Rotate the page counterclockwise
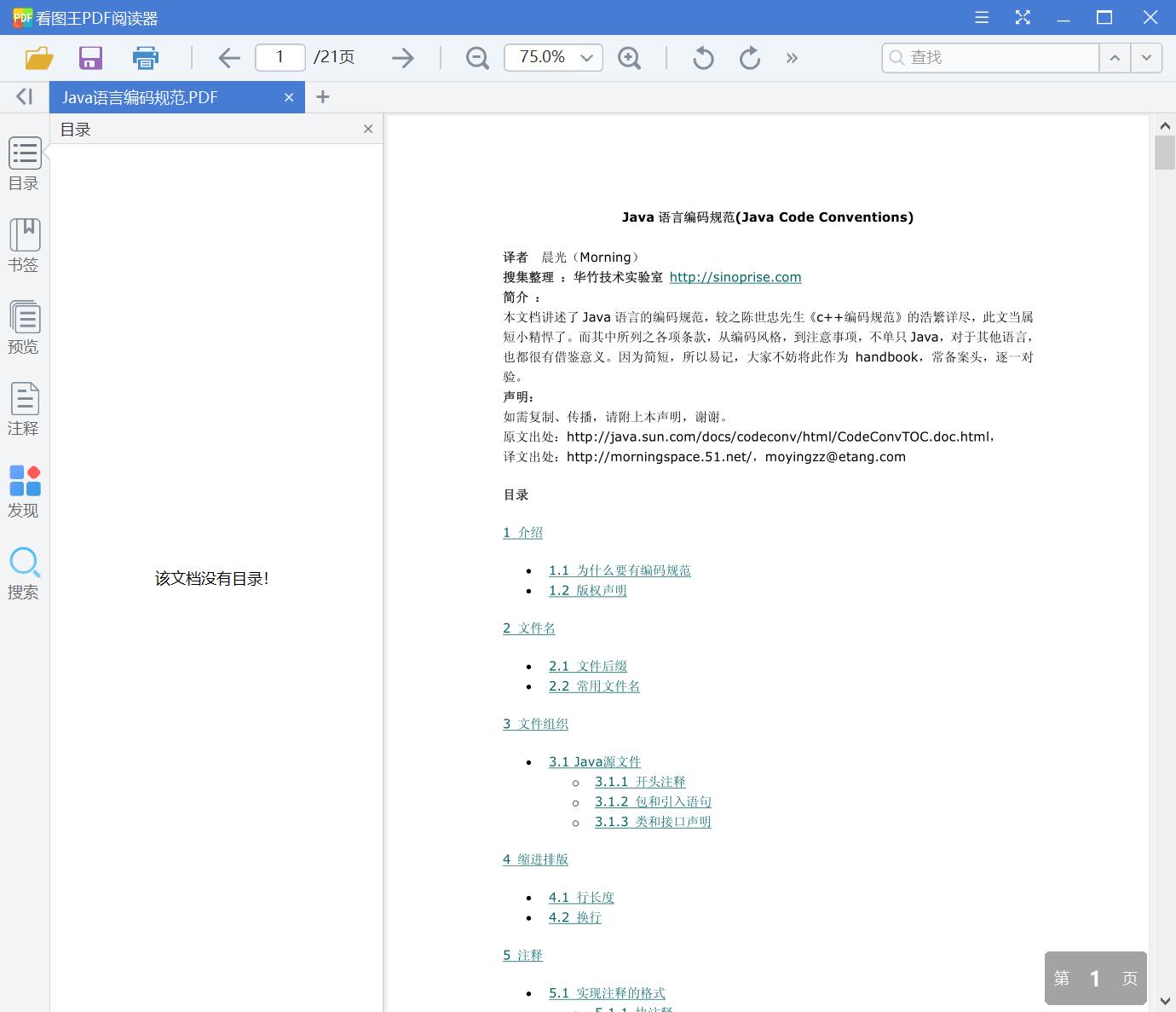1176x1012 pixels. pyautogui.click(x=703, y=58)
